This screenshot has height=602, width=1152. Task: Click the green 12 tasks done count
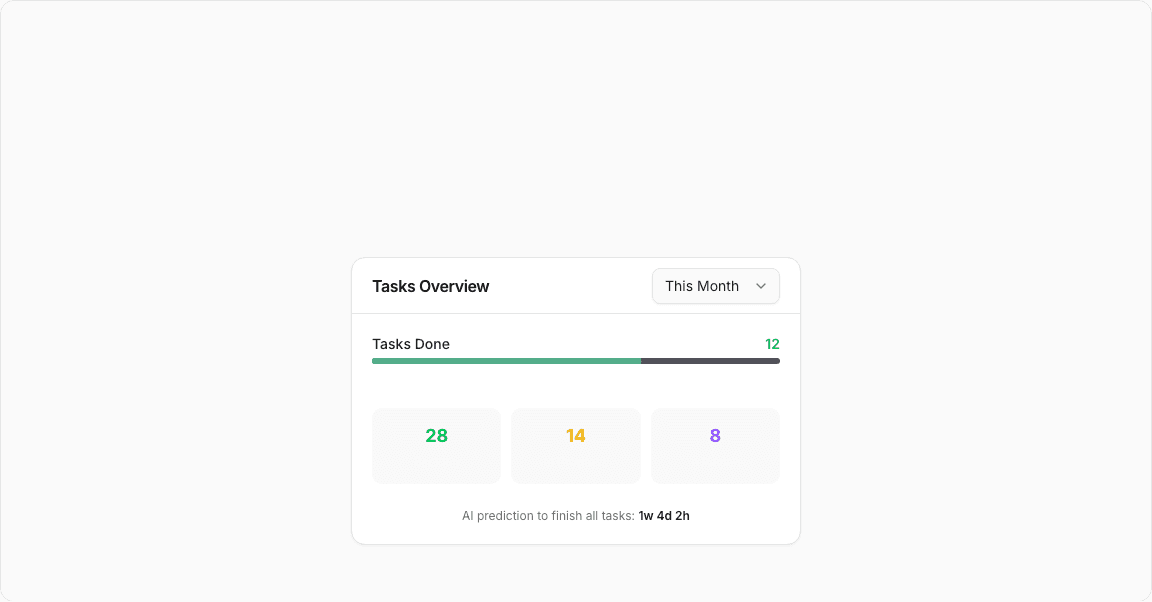pos(772,344)
